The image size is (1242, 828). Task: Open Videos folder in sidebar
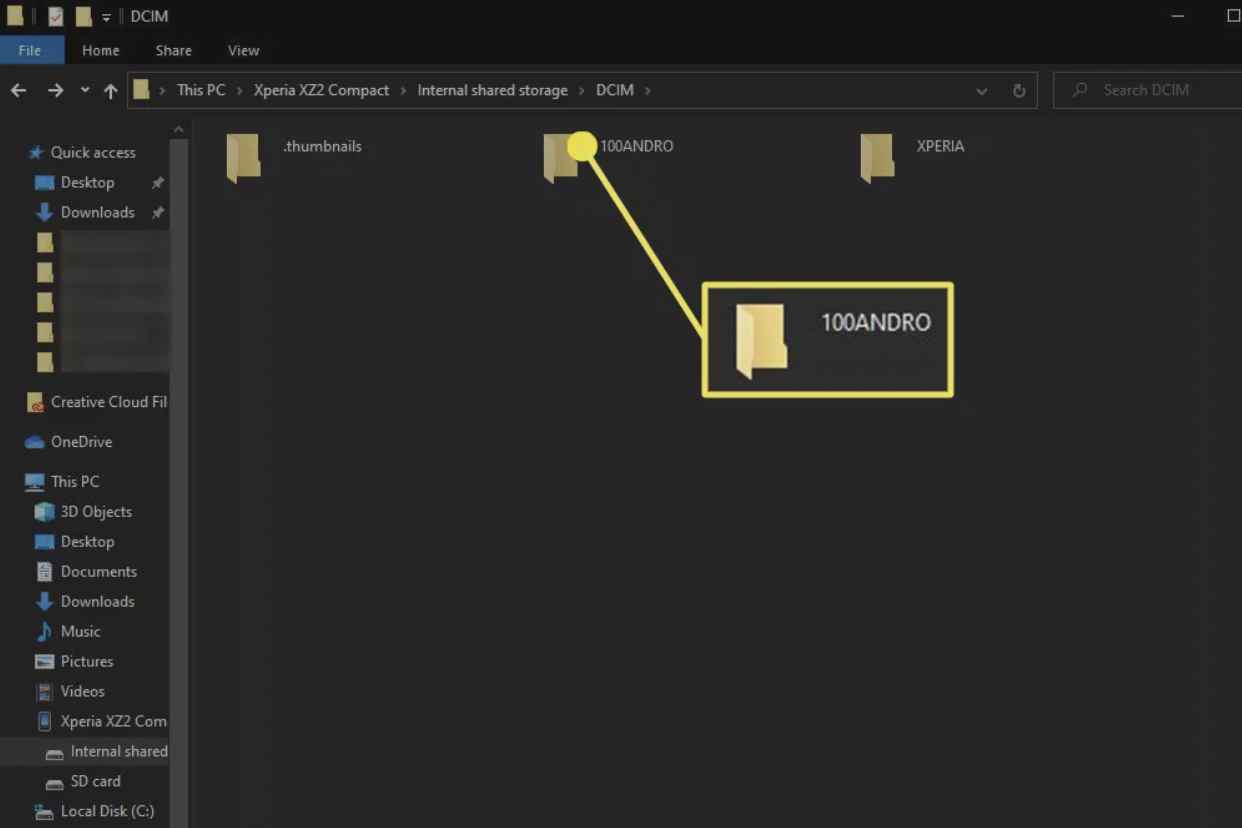tap(82, 692)
